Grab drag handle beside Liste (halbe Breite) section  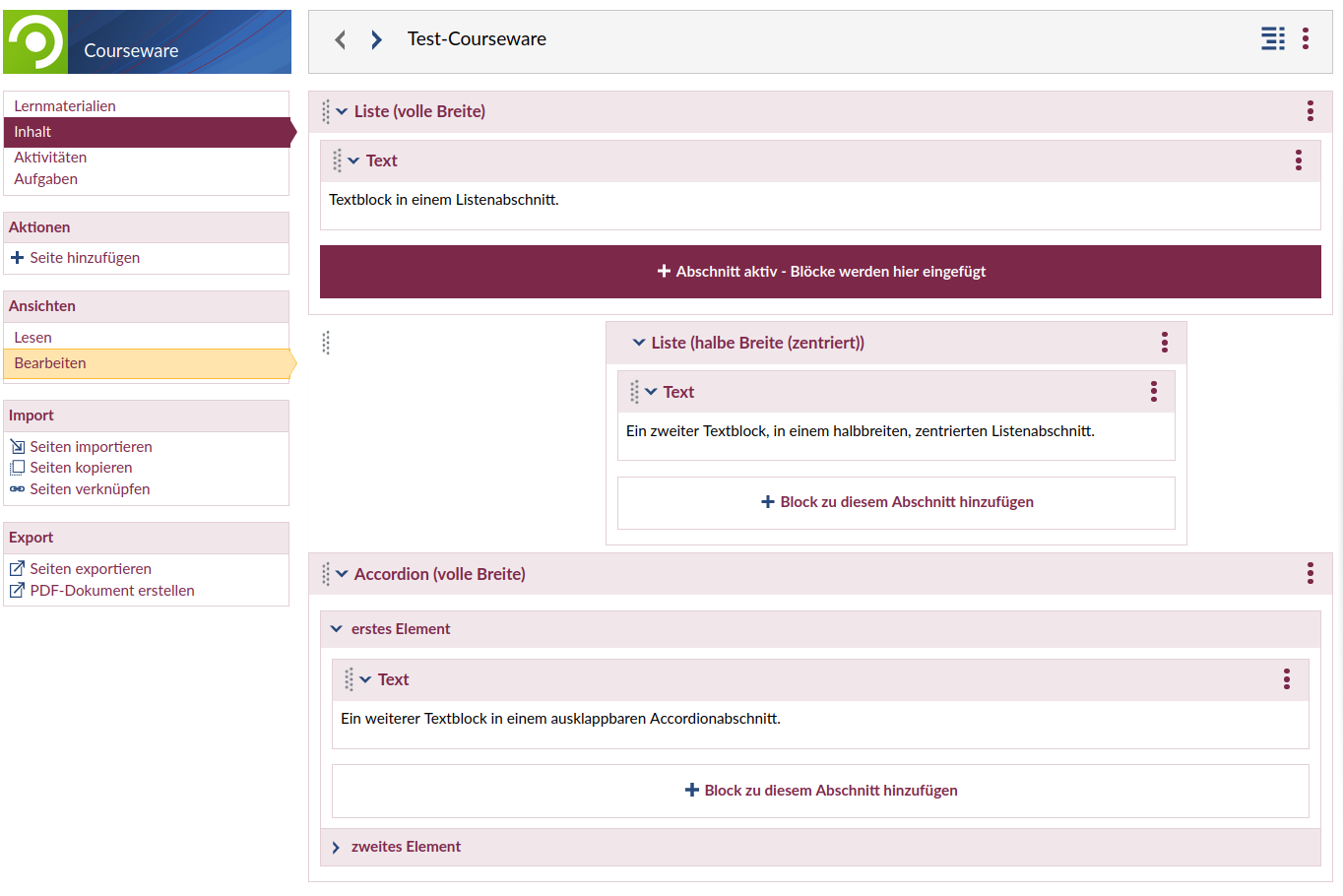[326, 343]
